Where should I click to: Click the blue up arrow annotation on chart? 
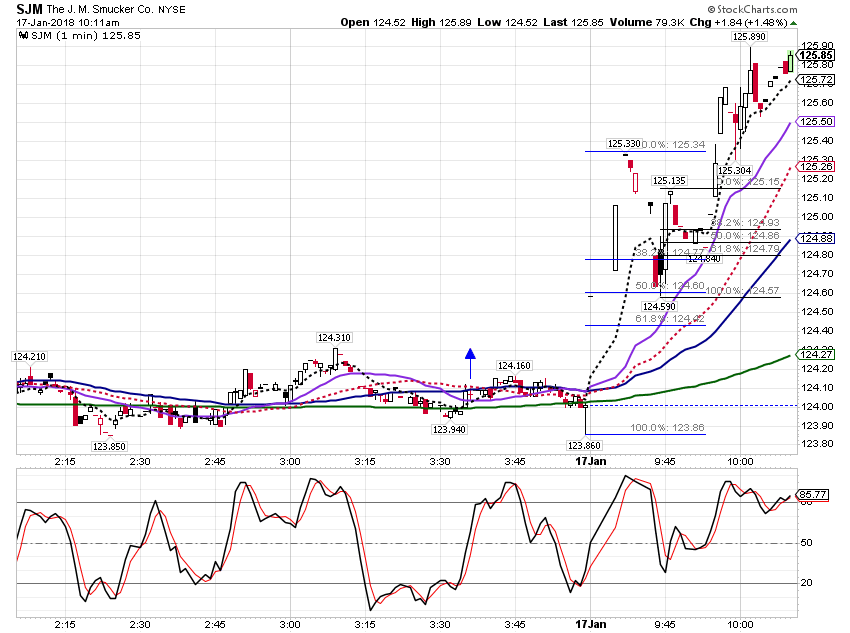pos(470,363)
